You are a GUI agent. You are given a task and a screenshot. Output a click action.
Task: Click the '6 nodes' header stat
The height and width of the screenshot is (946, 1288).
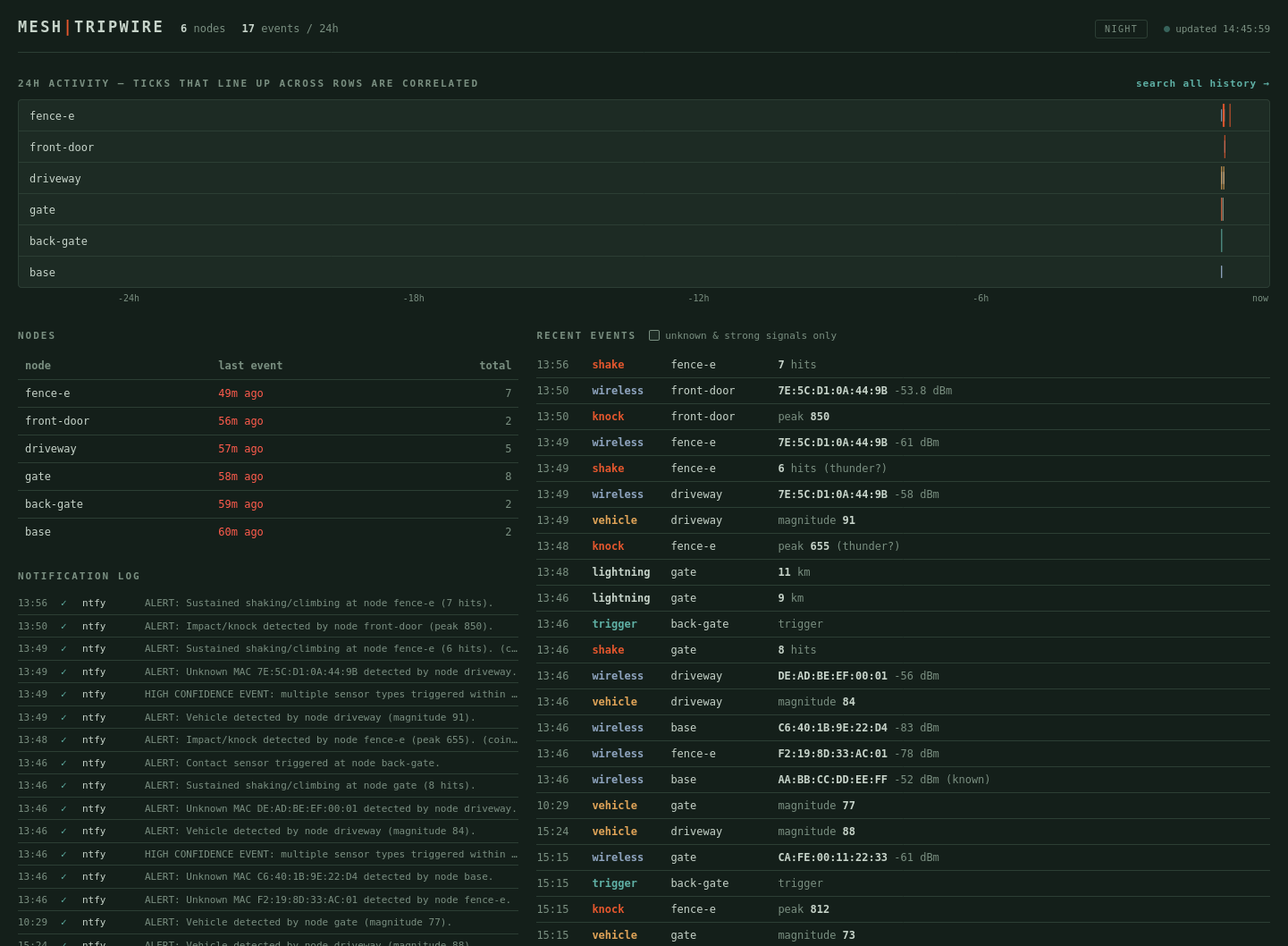click(x=203, y=29)
